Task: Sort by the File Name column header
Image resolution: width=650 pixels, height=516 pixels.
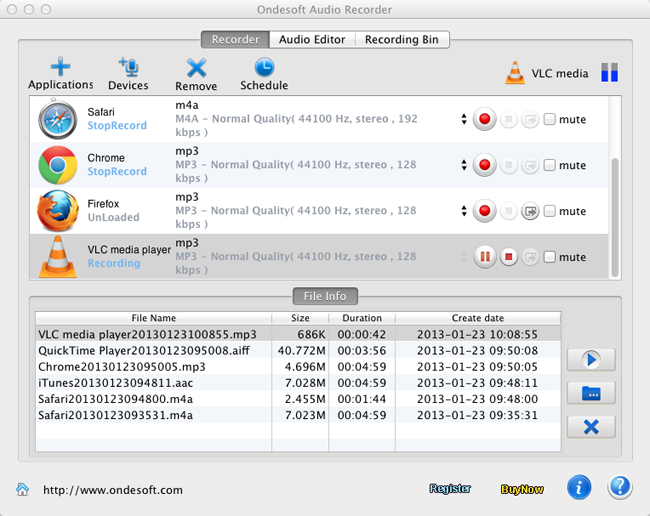Action: pos(154,318)
